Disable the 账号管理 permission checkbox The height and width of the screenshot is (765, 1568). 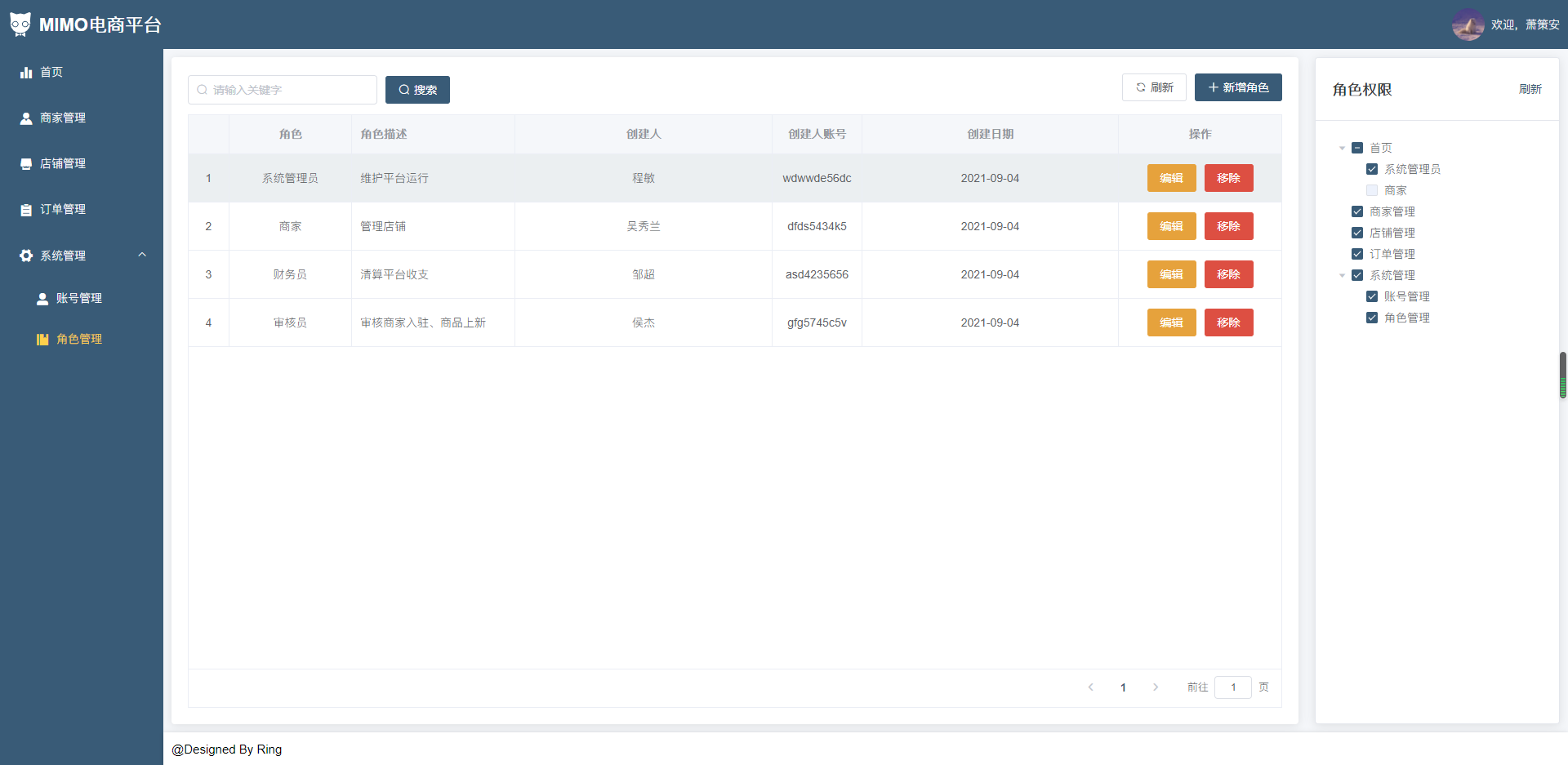coord(1372,296)
